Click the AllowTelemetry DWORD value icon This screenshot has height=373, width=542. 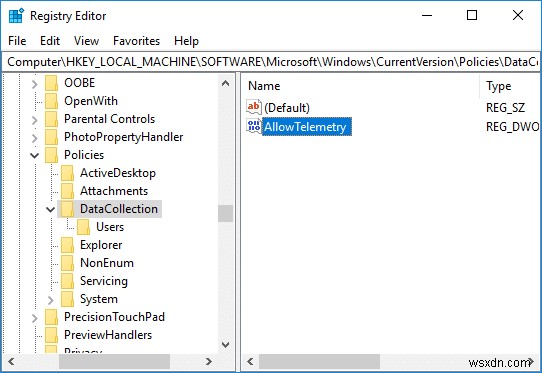254,126
